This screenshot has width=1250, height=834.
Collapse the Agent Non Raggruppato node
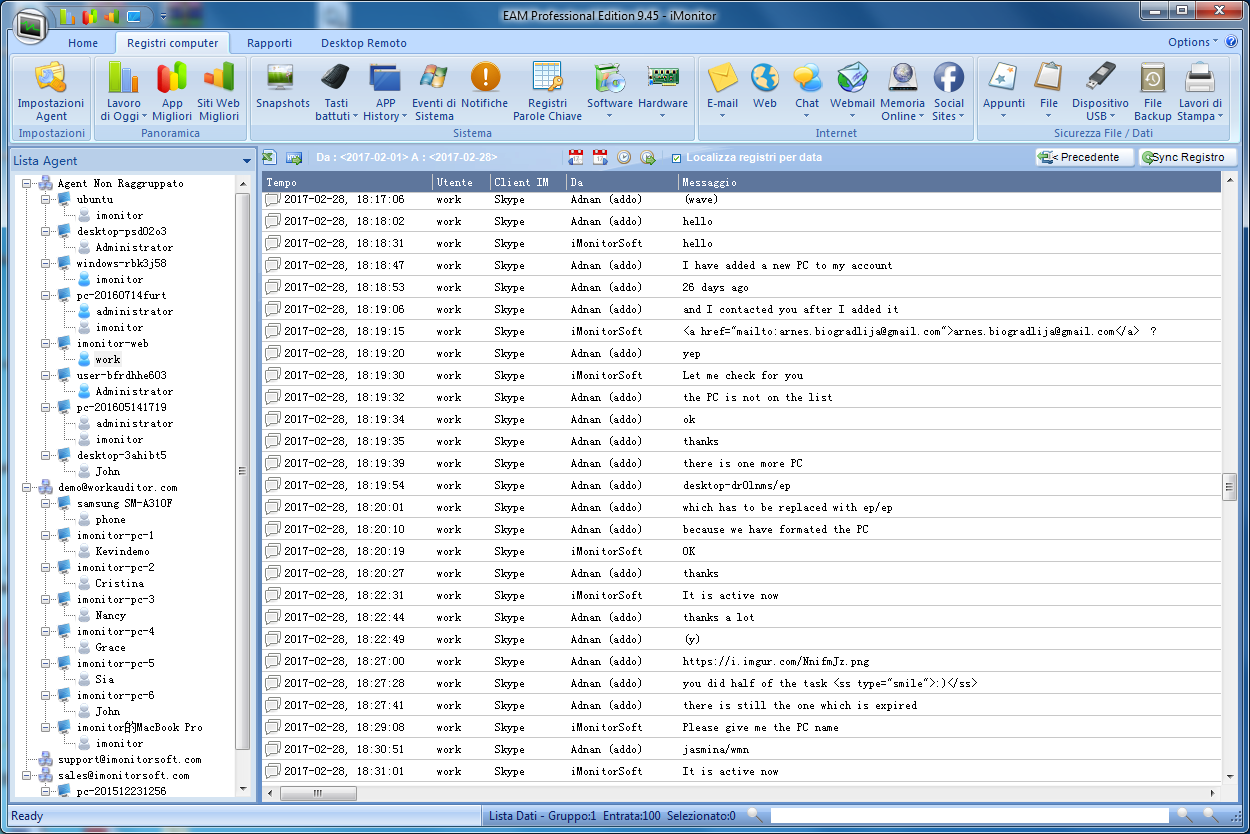click(x=27, y=184)
